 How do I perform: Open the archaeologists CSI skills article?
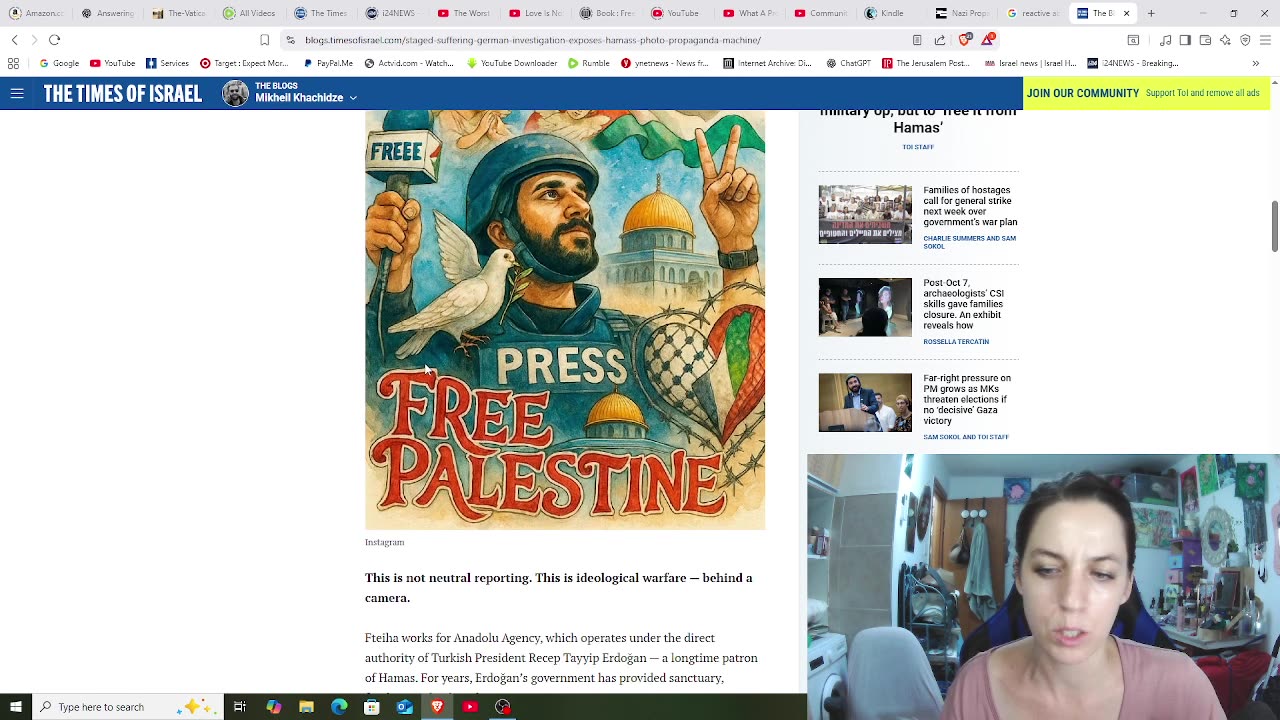pyautogui.click(x=963, y=304)
